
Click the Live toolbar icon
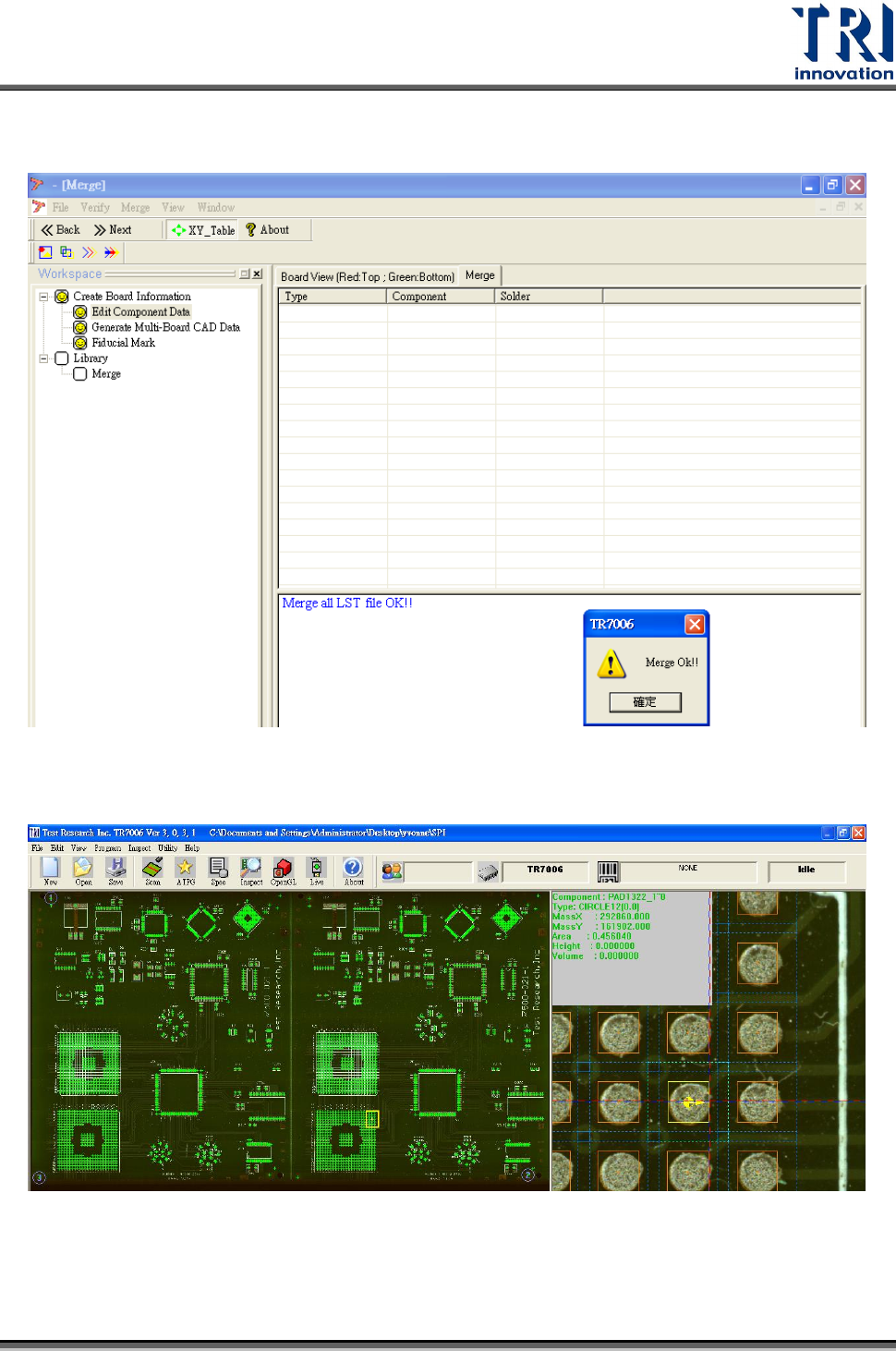coord(317,870)
